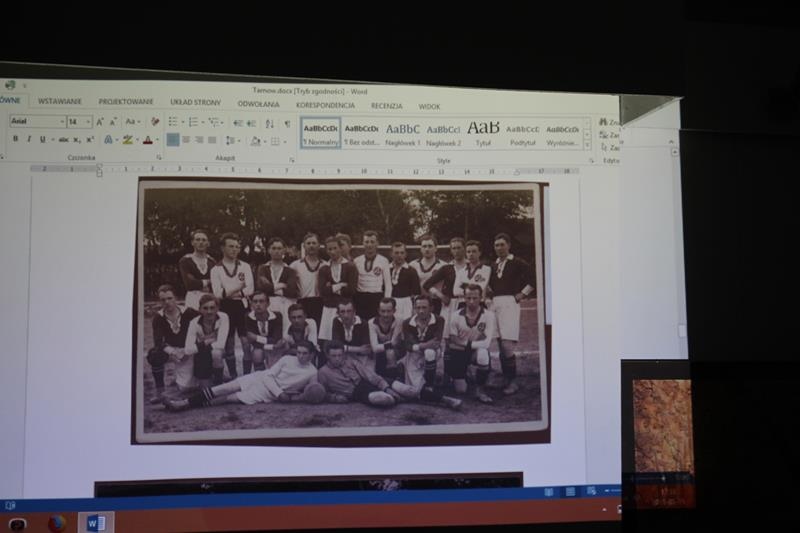Viewport: 800px width, 533px height.
Task: Click the sort paragraph icon
Action: click(269, 123)
